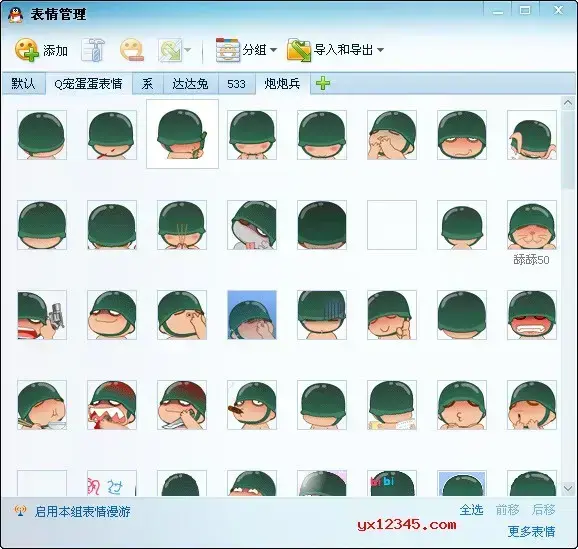Switch to the 默认 tab

coord(23,84)
